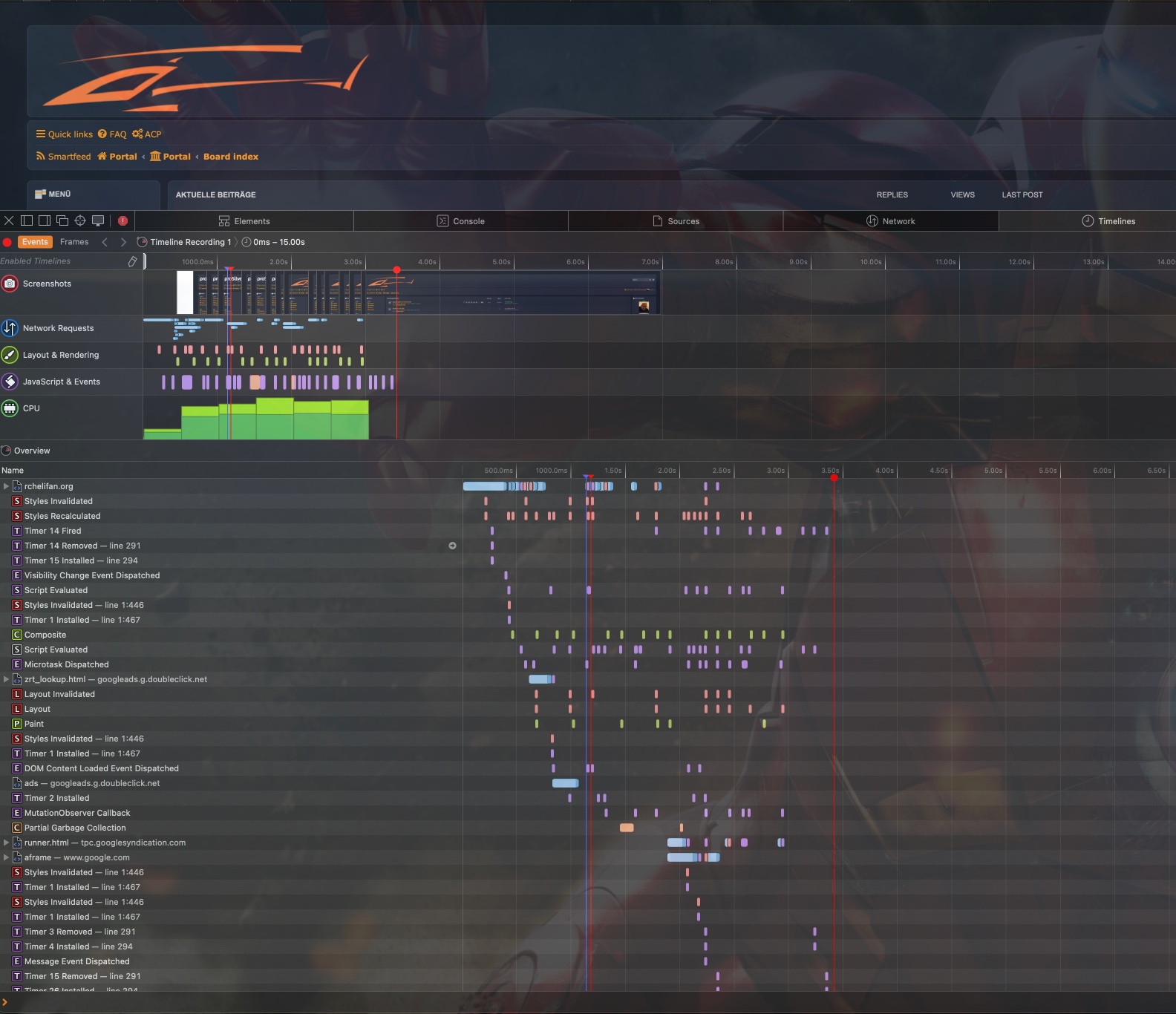This screenshot has width=1176, height=1014.
Task: Dock the inspector to the left side
Action: click(x=27, y=220)
